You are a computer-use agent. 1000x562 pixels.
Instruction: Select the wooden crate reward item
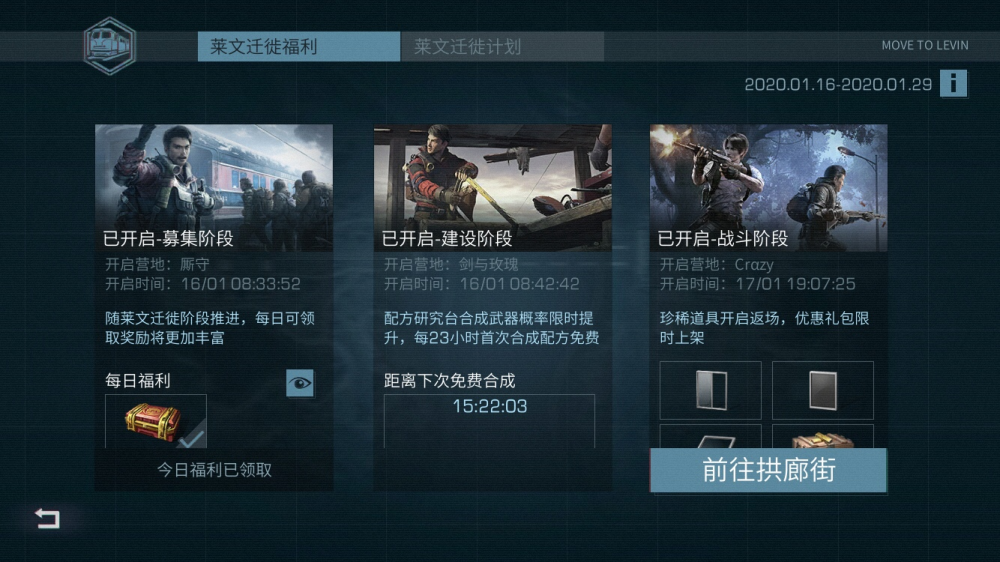tap(823, 437)
